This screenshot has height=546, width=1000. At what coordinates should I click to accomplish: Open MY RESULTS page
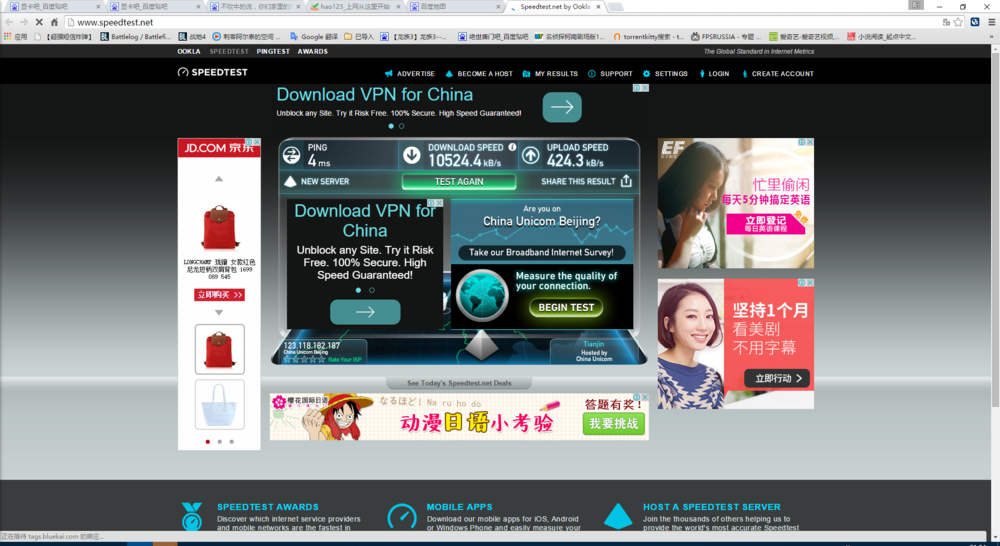pos(550,74)
